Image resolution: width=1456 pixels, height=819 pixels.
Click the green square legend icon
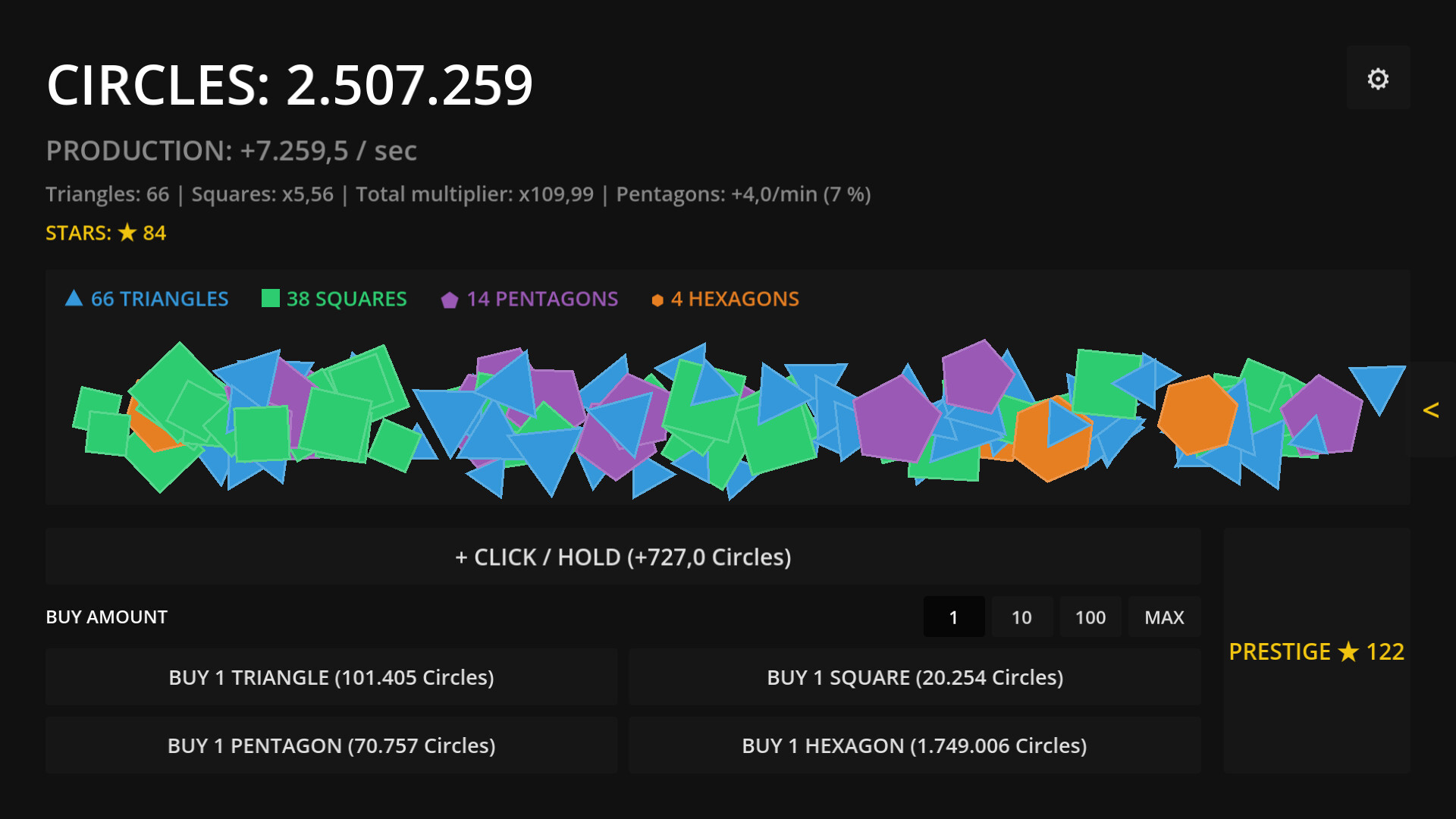tap(271, 298)
